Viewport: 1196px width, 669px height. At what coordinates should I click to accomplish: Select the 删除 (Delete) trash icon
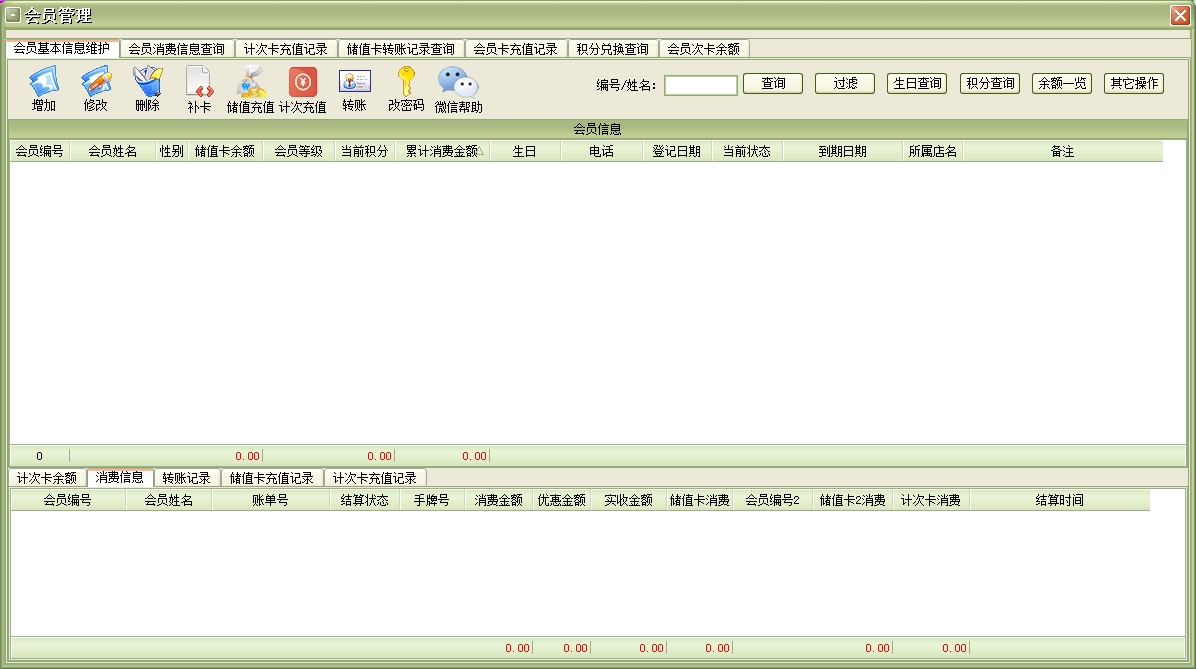[x=147, y=82]
